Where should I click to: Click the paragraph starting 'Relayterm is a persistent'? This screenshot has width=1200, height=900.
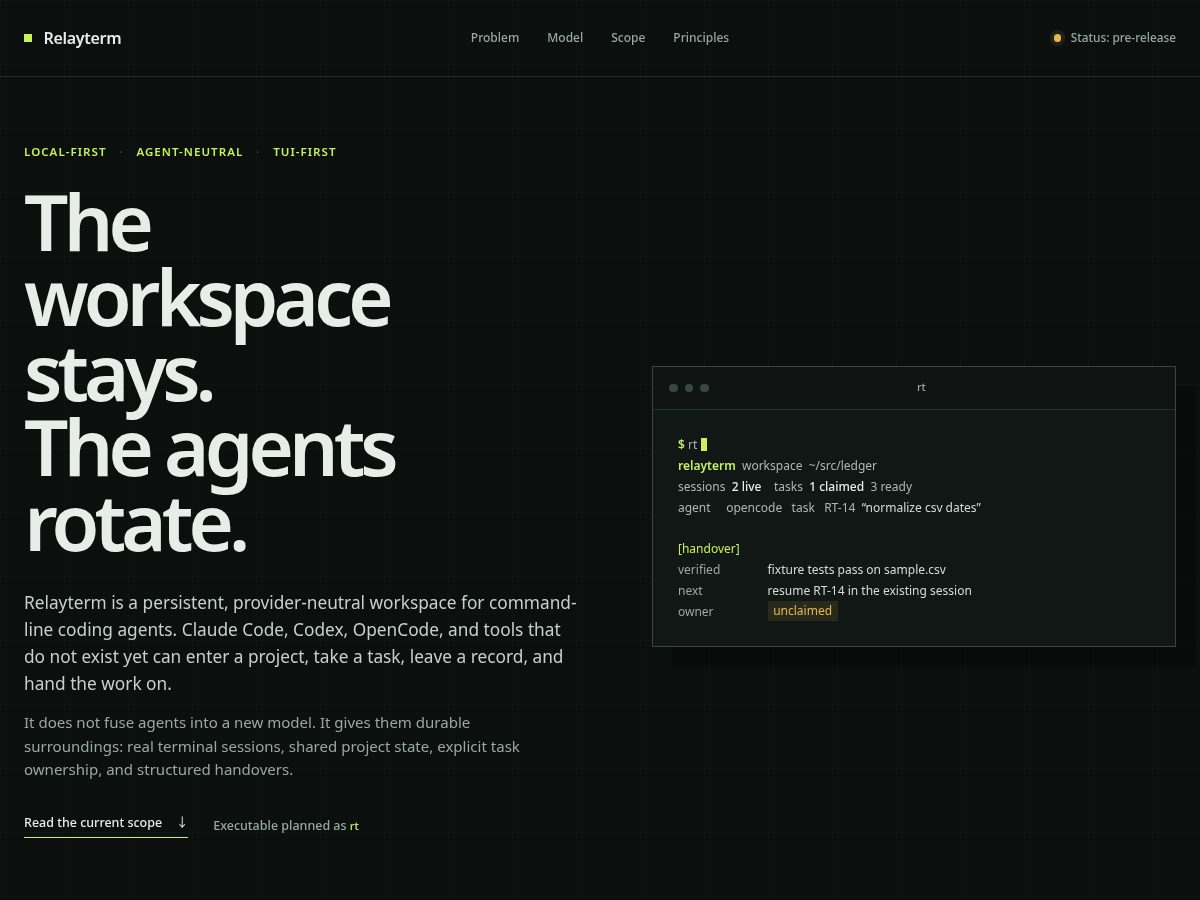(x=300, y=643)
